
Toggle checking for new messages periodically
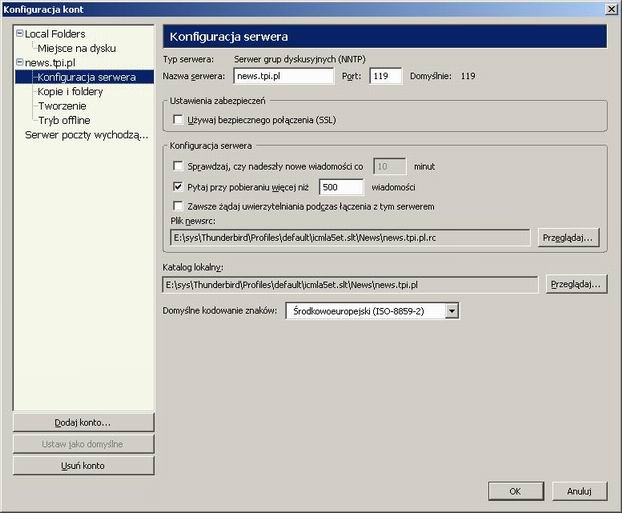[178, 166]
